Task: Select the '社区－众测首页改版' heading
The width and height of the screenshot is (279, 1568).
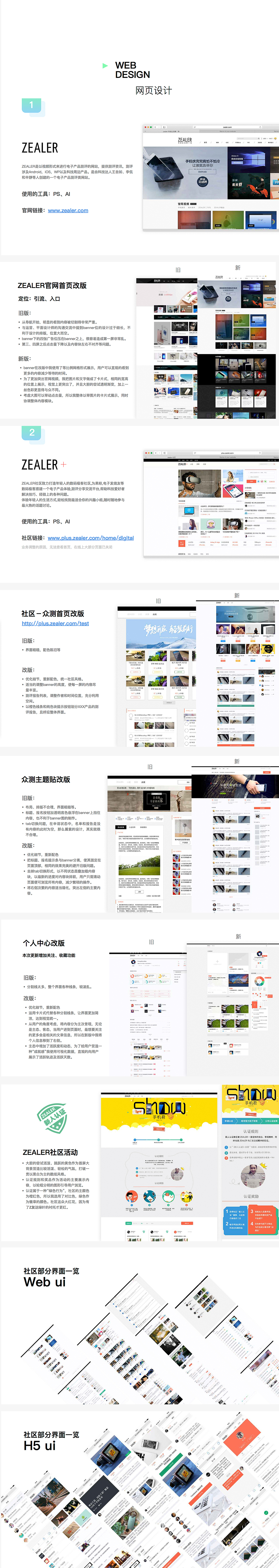Action: 53,613
